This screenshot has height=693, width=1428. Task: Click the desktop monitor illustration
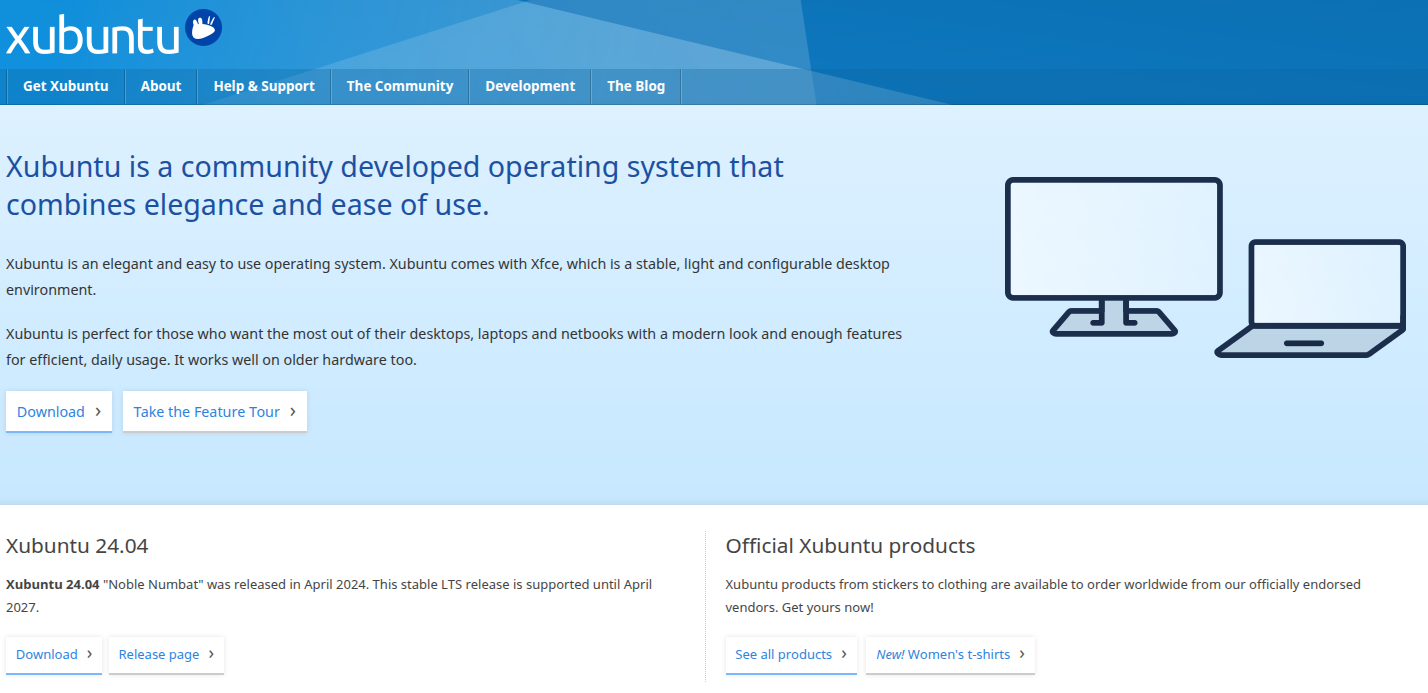(1113, 255)
